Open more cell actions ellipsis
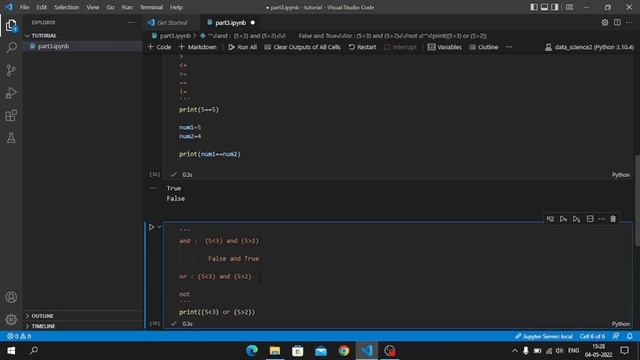Screen dimensions: 640x360 click(x=602, y=219)
